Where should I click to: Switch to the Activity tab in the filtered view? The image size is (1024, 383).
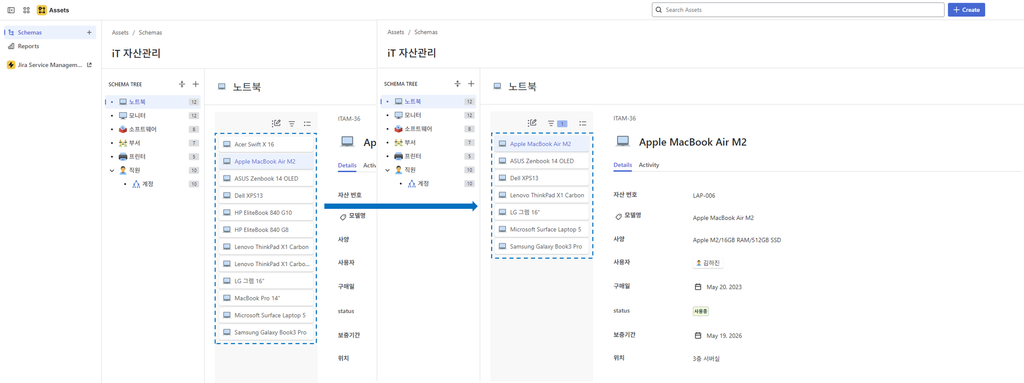(648, 165)
